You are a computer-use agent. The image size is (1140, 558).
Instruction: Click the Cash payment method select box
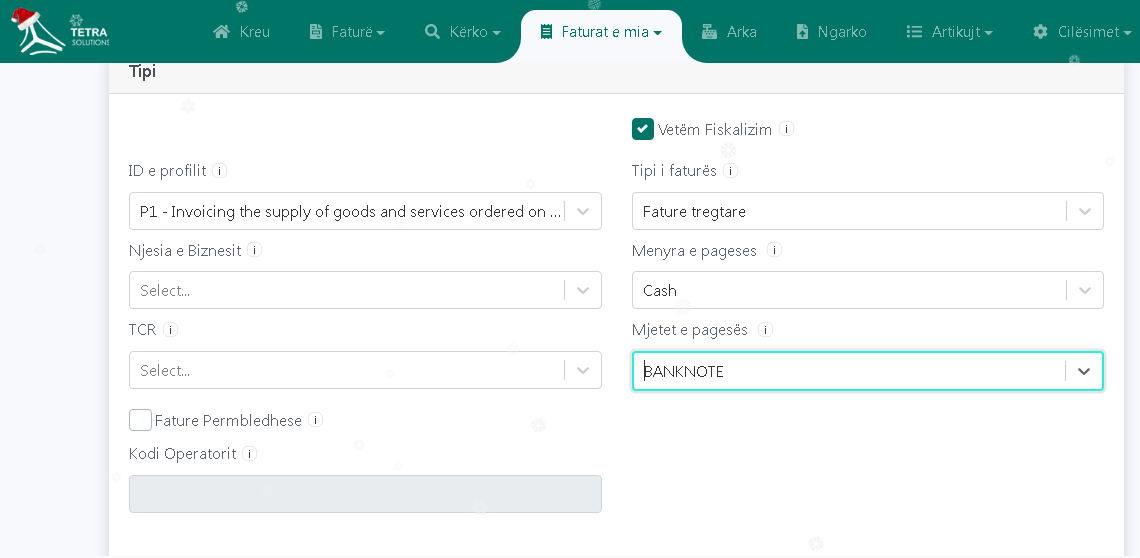[x=867, y=290]
